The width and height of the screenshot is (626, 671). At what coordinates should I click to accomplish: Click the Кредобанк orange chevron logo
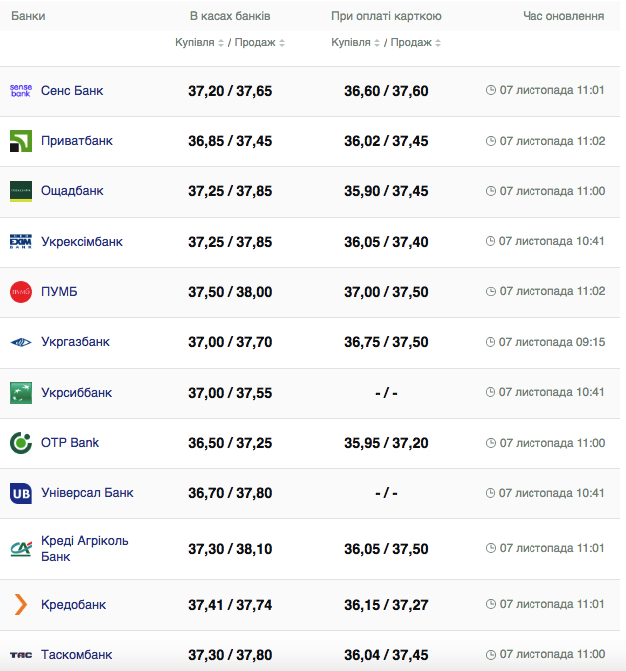click(21, 605)
